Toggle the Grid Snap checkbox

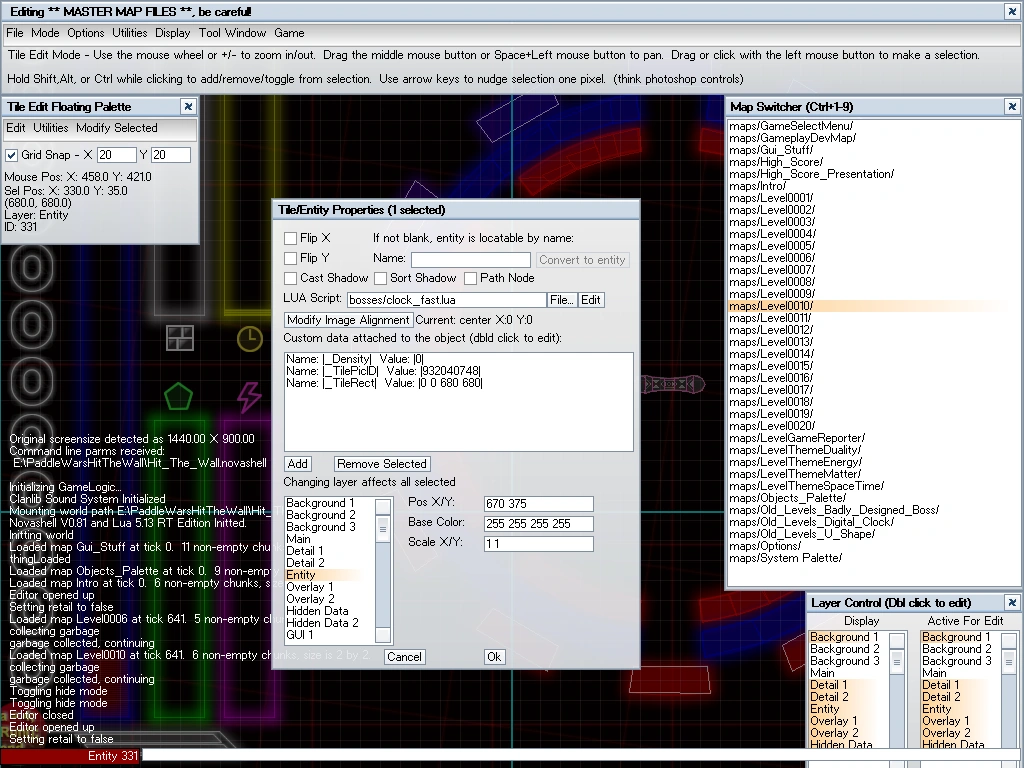tap(12, 155)
